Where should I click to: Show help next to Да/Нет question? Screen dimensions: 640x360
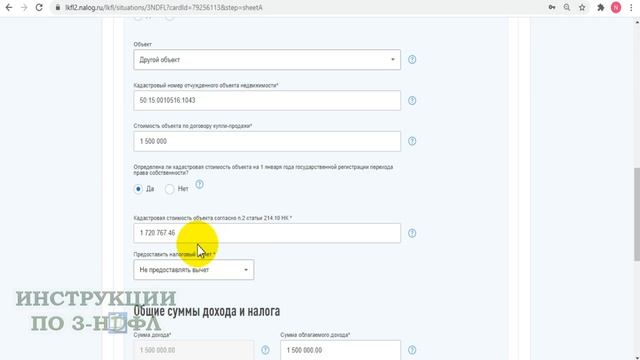pos(199,184)
